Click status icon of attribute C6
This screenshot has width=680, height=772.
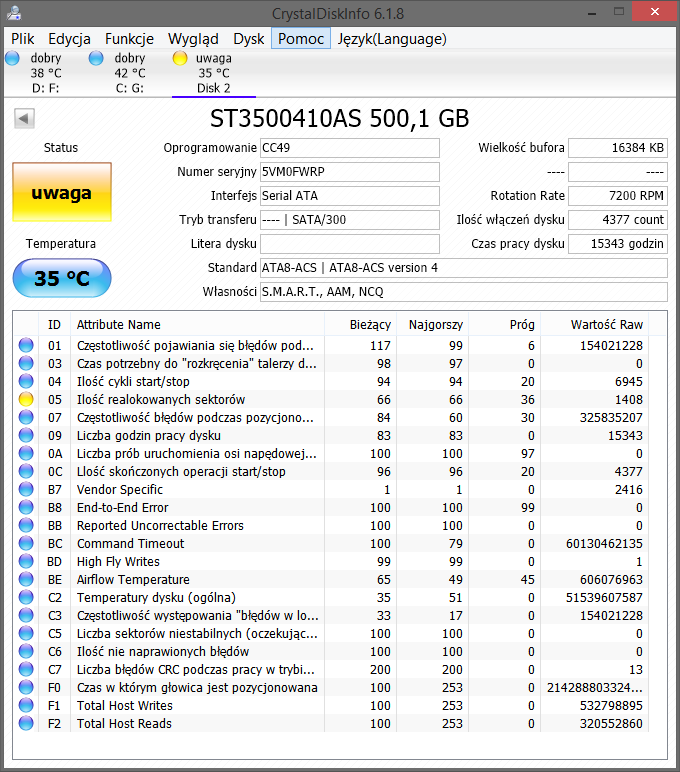point(26,651)
